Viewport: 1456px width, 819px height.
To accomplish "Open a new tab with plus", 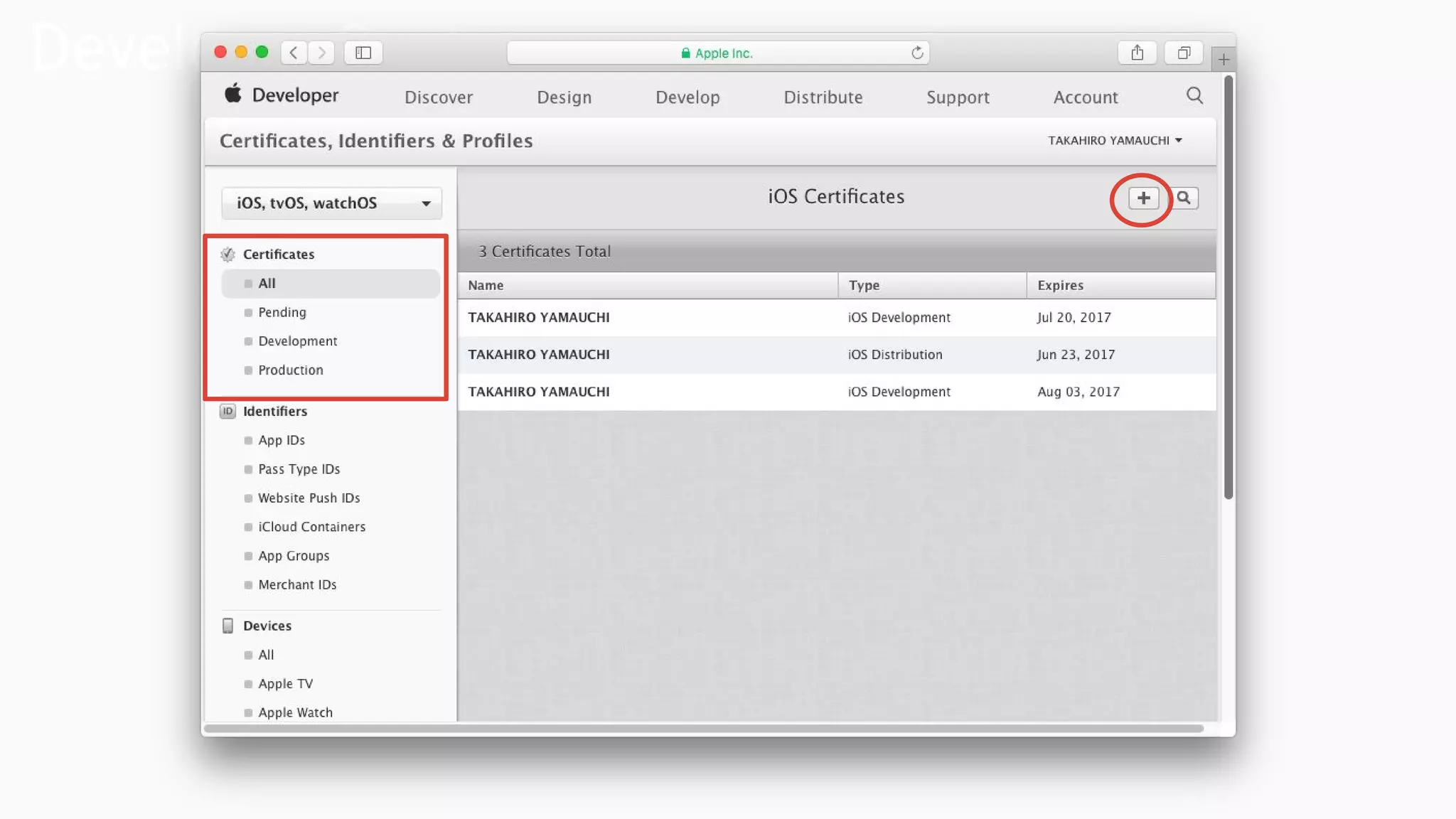I will click(1224, 60).
